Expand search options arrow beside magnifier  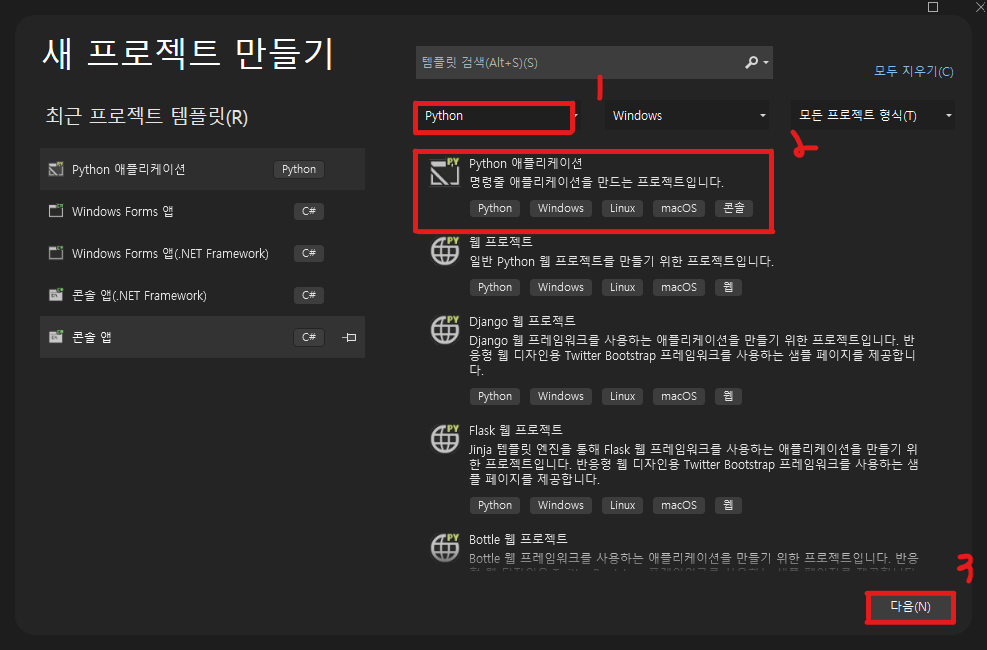(x=766, y=62)
